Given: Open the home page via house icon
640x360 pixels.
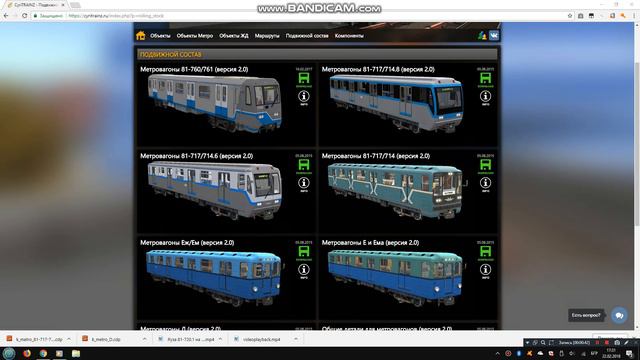Looking at the screenshot, I should click(140, 36).
